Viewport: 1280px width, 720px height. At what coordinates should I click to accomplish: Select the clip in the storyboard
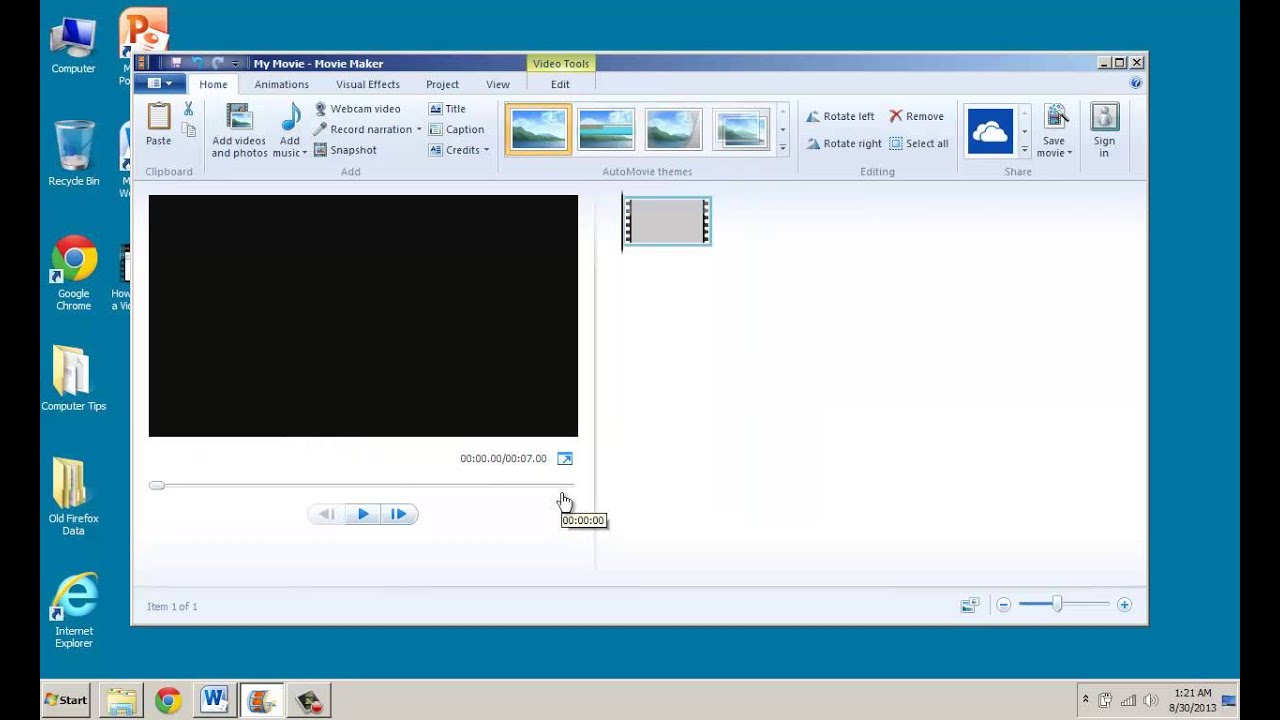[x=667, y=221]
